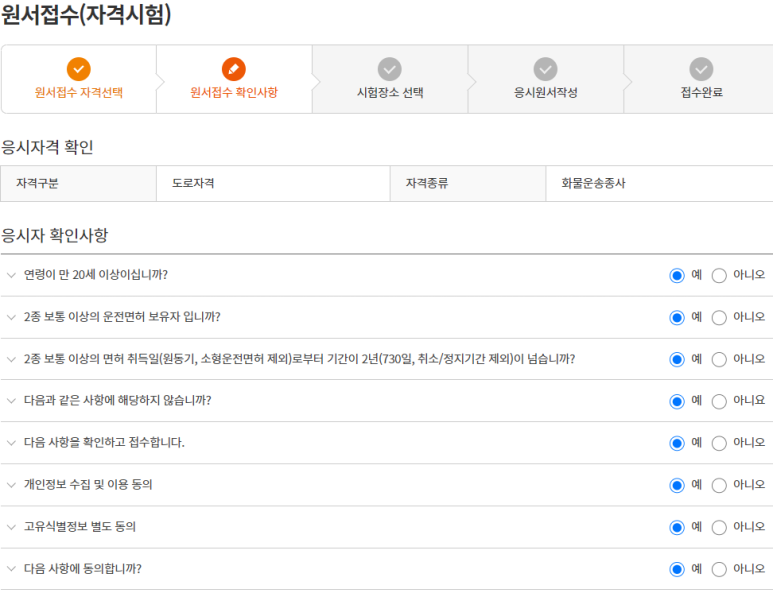Select 아니오 for 면허 취득일 2년 기간 question
Viewport: 773px width, 593px height.
[719, 359]
